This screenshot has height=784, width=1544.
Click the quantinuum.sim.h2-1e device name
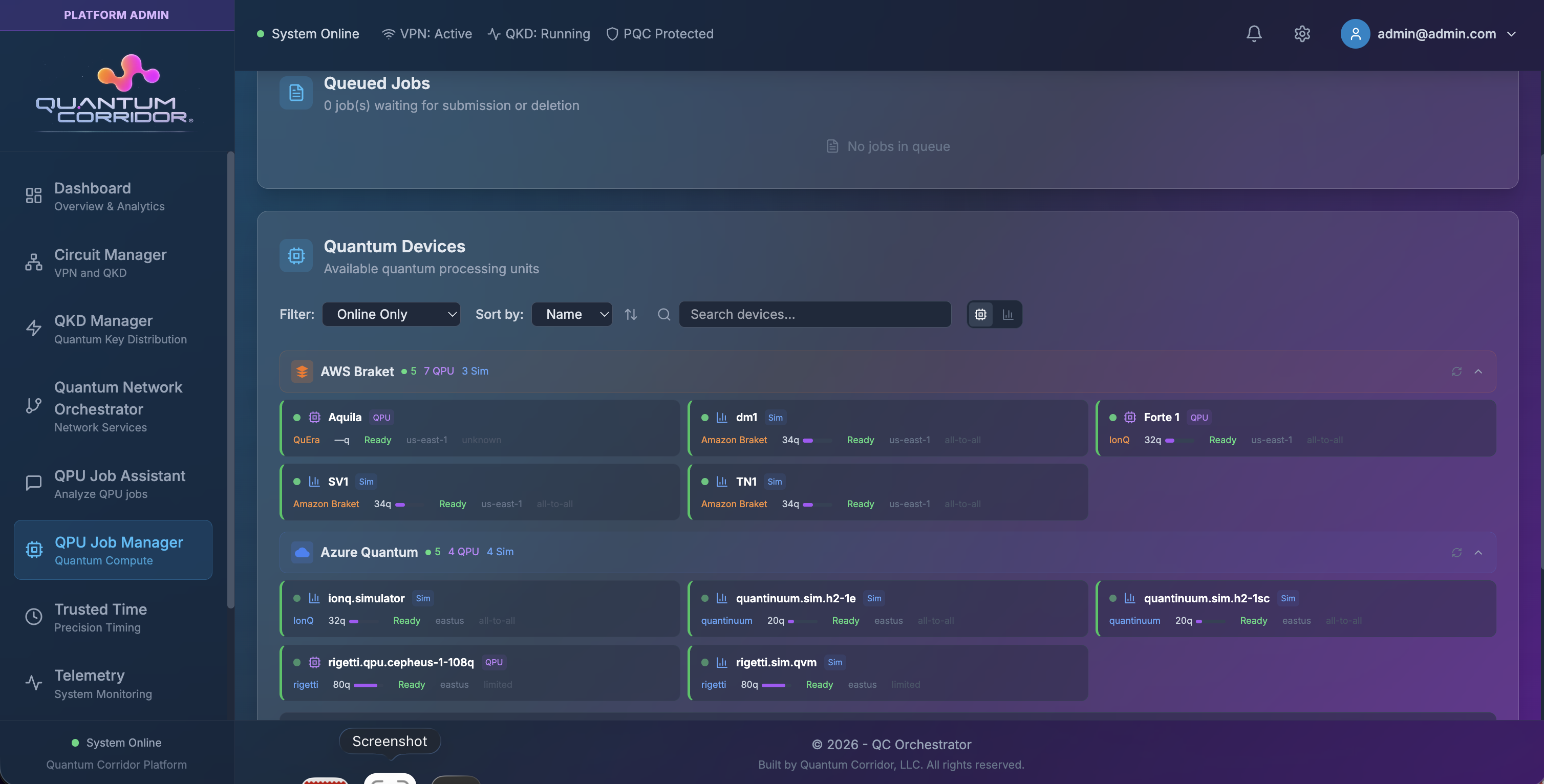click(796, 598)
